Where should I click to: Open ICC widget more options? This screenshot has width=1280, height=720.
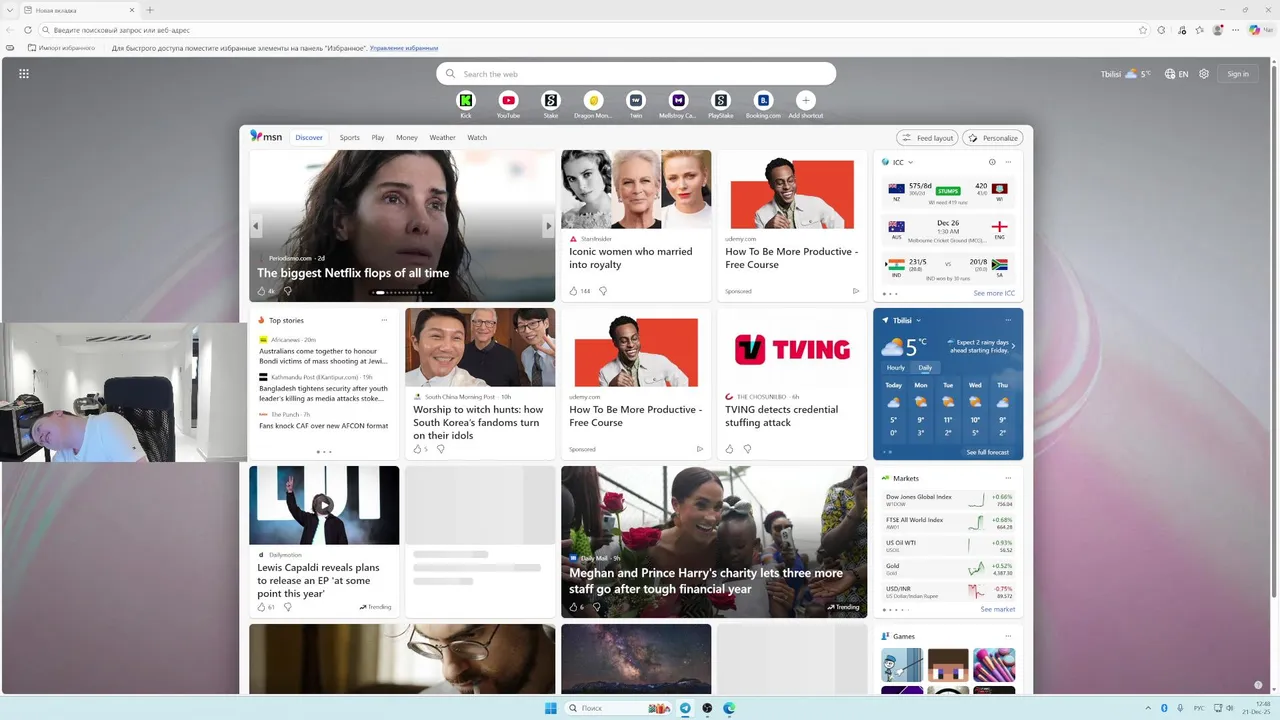tap(1008, 162)
